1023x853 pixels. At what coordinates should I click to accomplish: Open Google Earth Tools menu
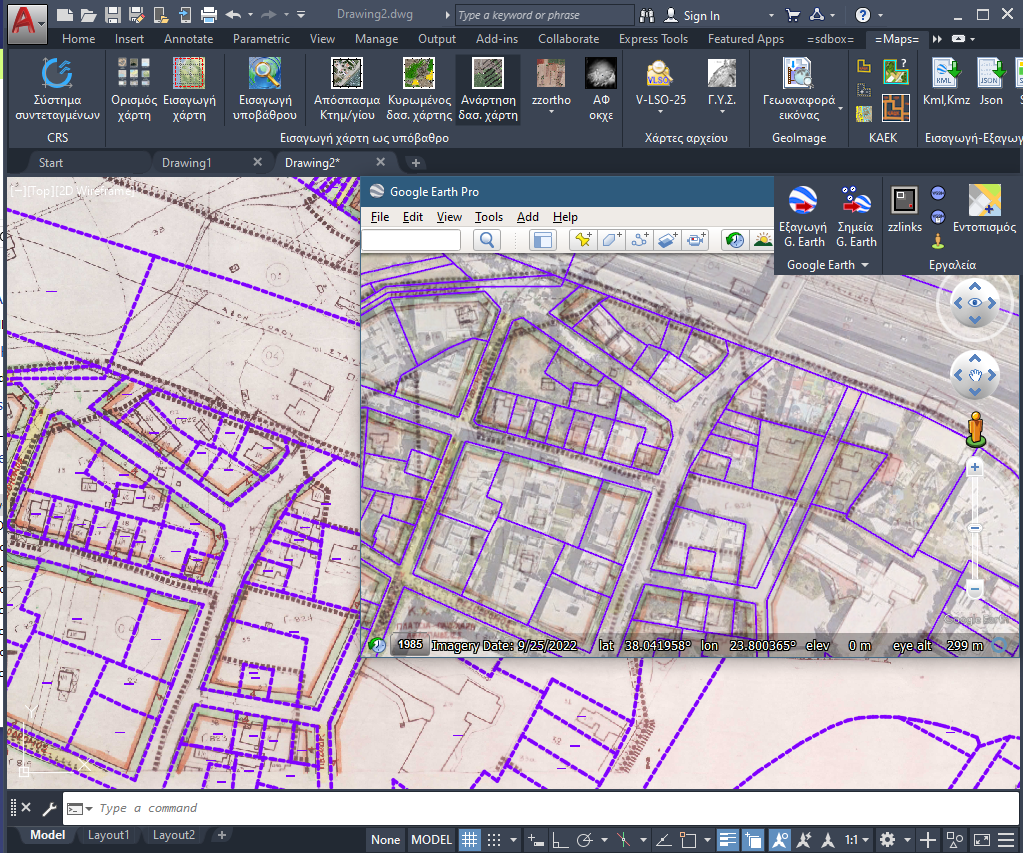point(489,217)
